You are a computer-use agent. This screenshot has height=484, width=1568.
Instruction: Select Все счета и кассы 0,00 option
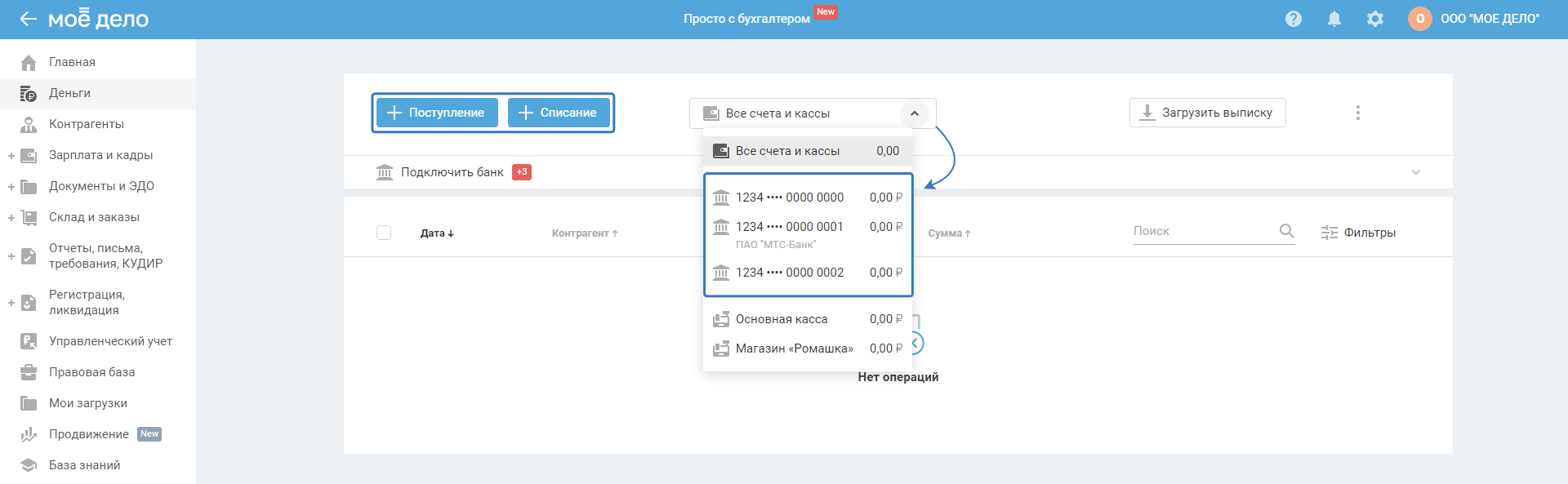coord(808,151)
